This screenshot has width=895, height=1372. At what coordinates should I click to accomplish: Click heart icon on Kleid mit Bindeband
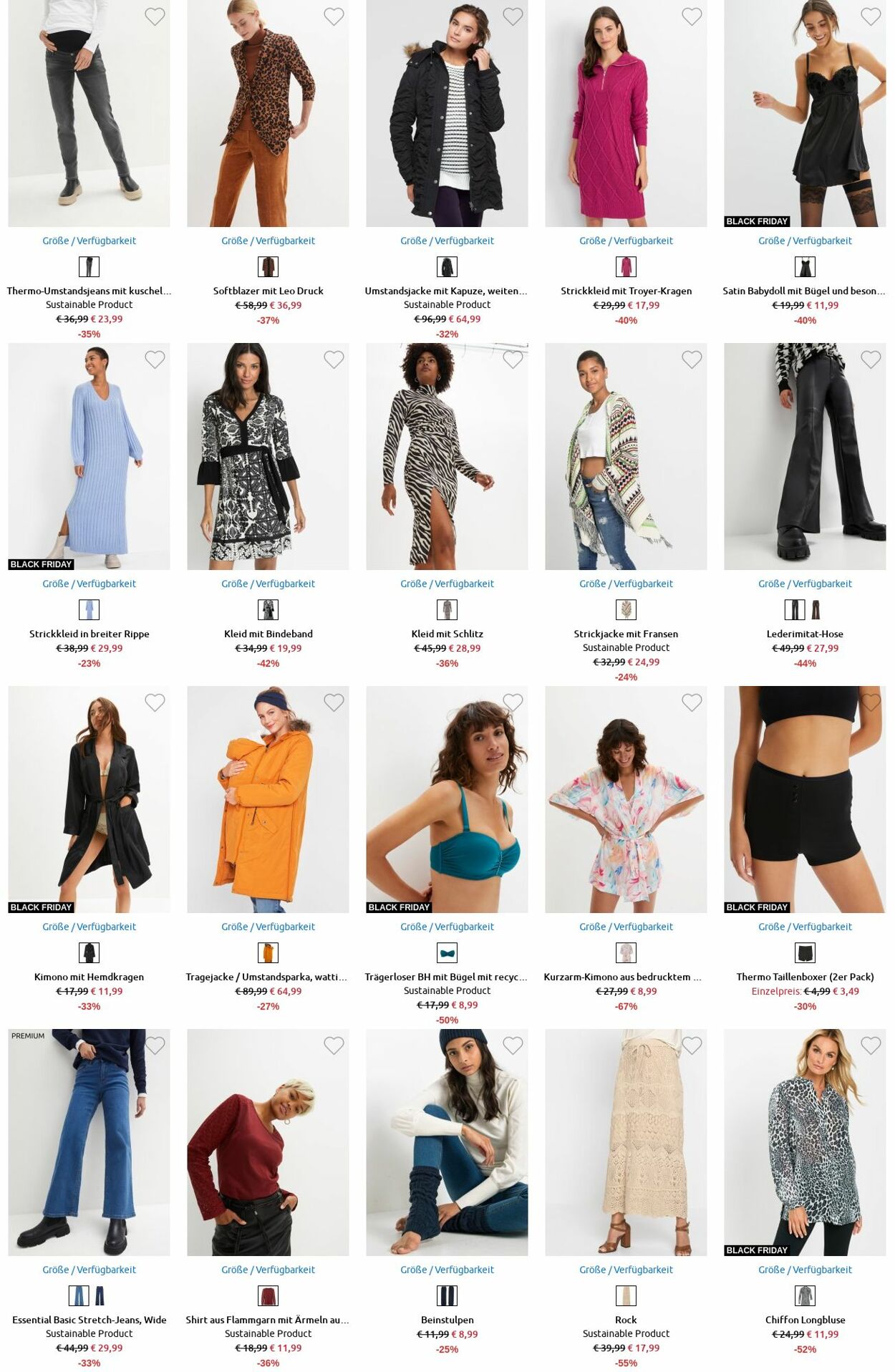pyautogui.click(x=334, y=359)
